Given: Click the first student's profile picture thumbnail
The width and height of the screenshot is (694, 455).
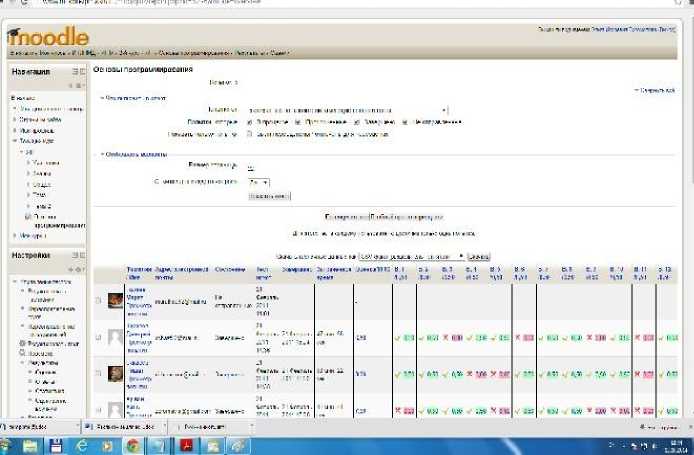Looking at the screenshot, I should [116, 299].
